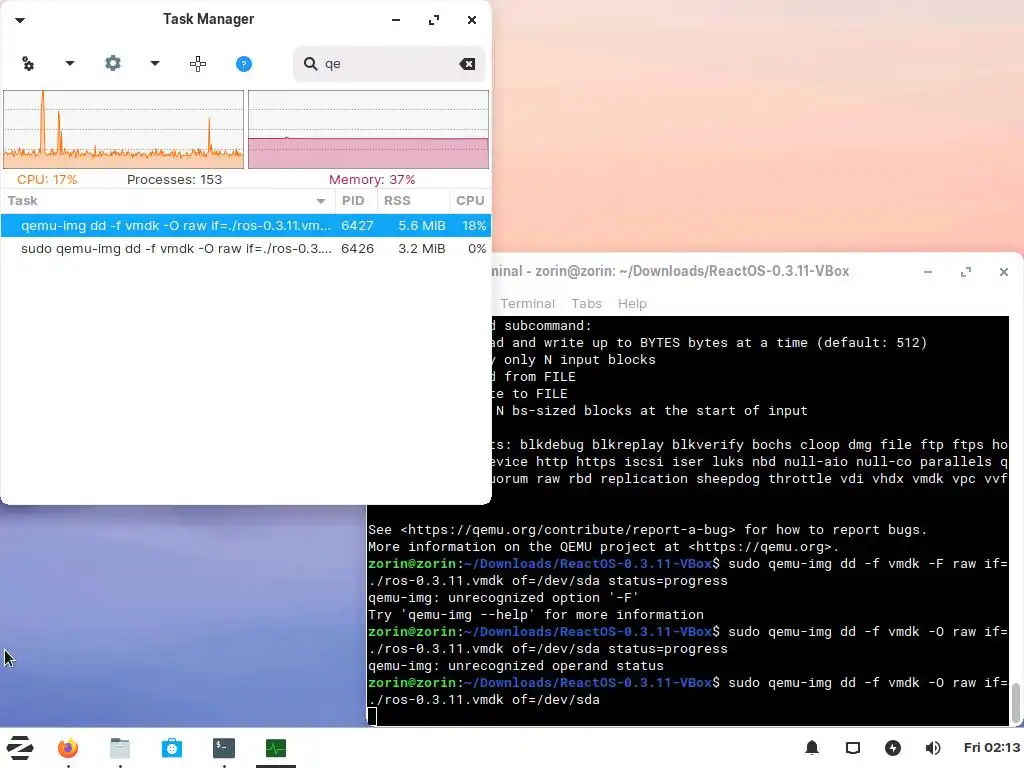Open the Software store from taskbar

[172, 748]
